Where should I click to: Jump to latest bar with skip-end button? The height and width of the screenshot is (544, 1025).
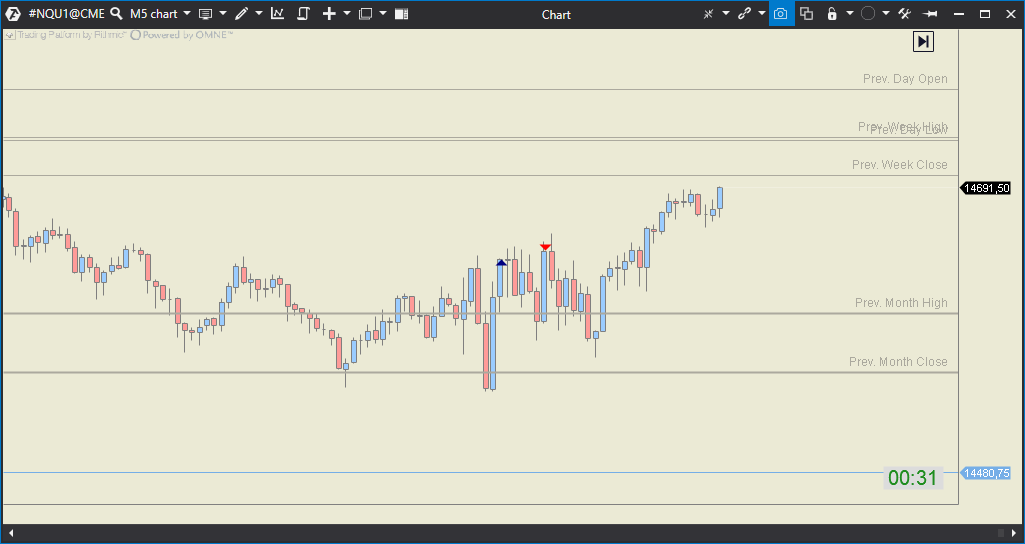point(923,41)
